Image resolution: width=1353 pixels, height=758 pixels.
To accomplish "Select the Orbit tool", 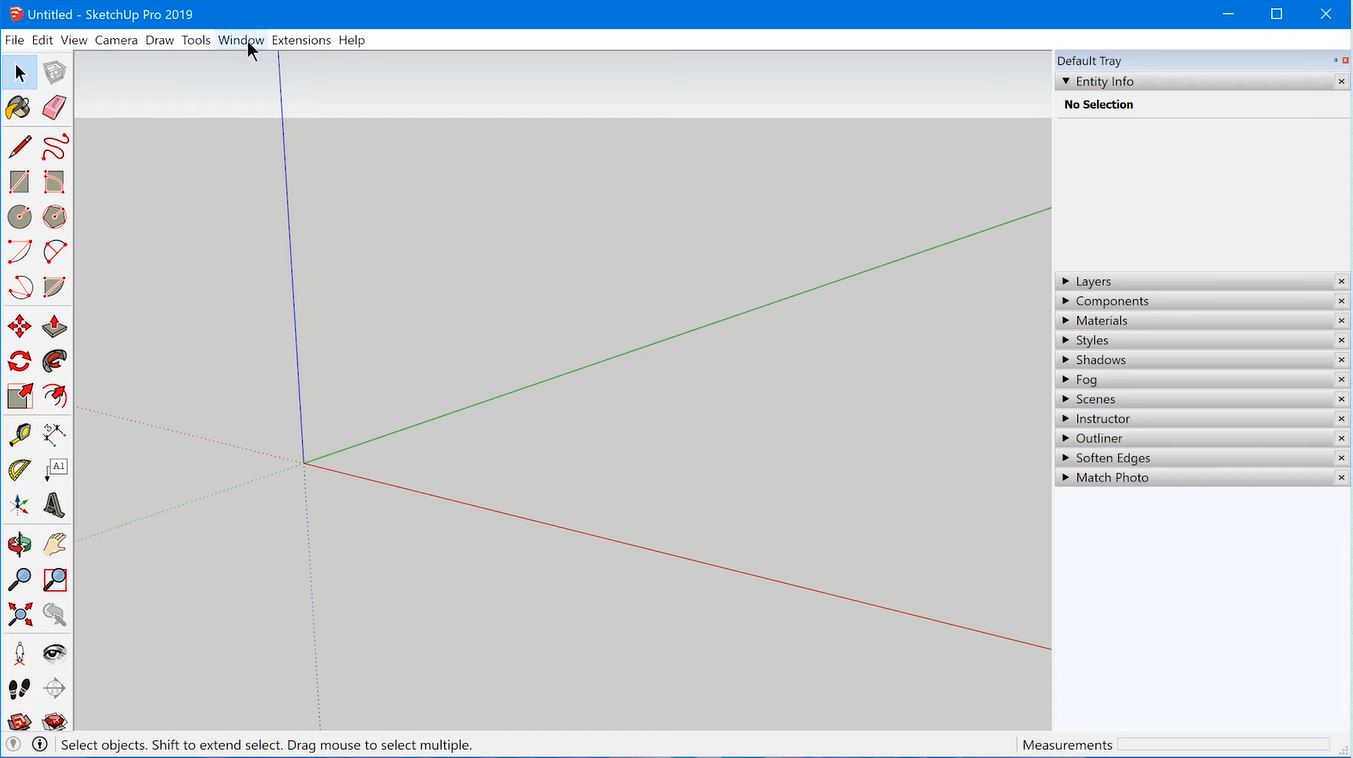I will 18,543.
